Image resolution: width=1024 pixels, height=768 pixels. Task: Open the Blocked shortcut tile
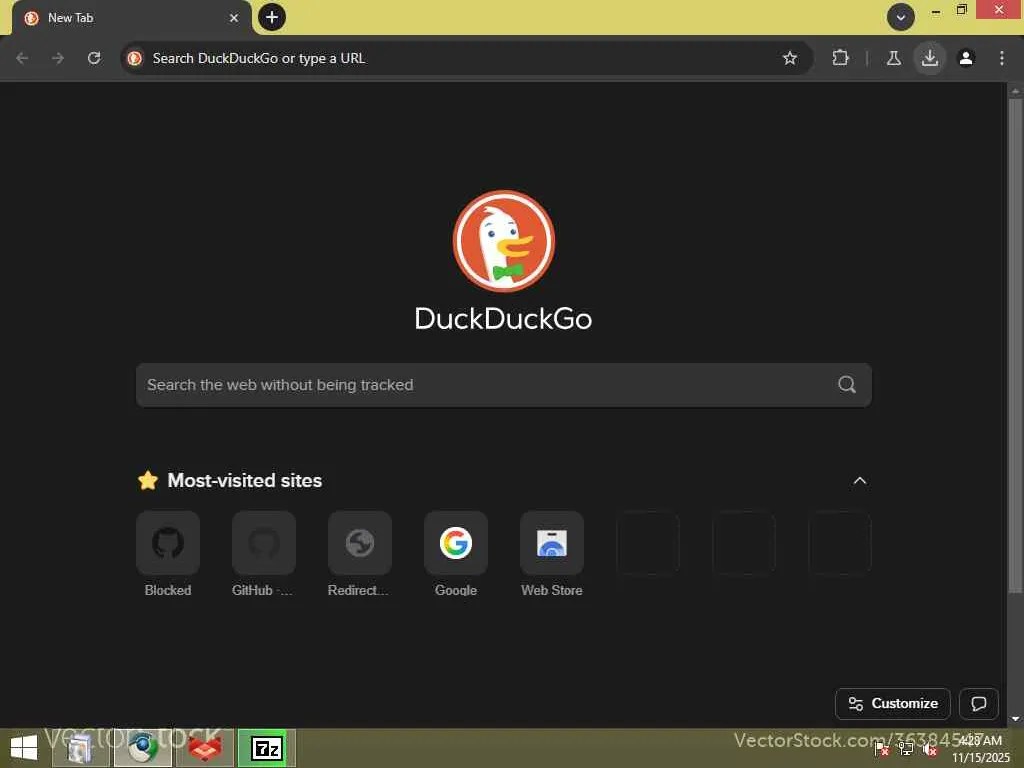[x=168, y=554]
